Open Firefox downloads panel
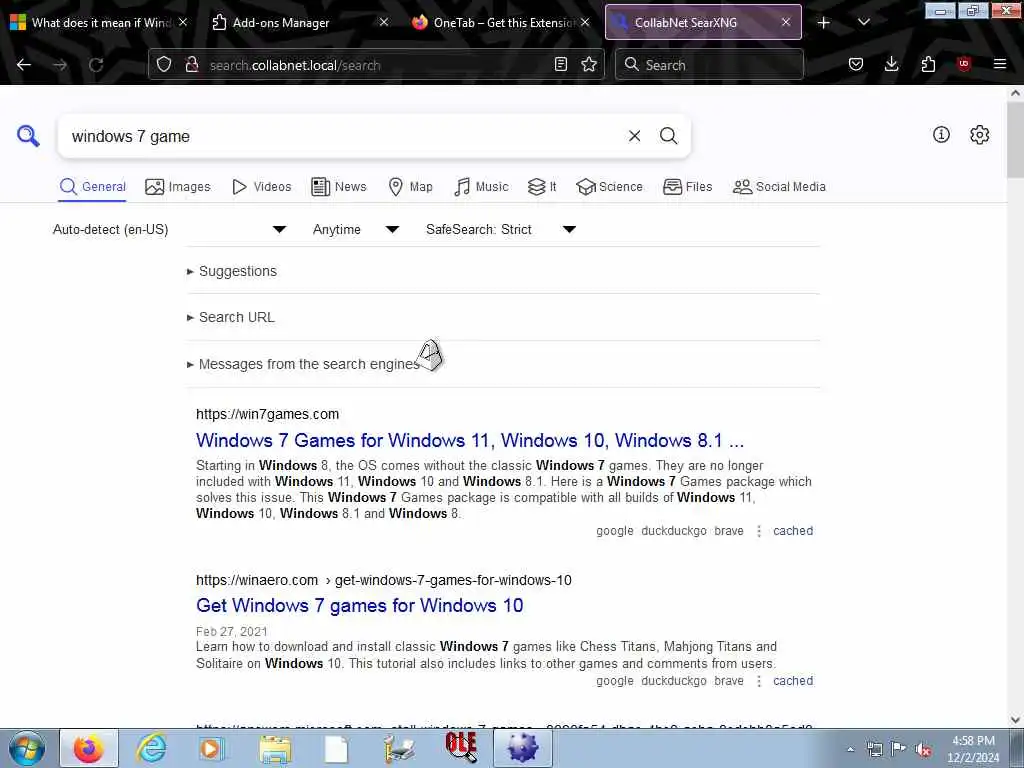The image size is (1024, 768). click(891, 65)
